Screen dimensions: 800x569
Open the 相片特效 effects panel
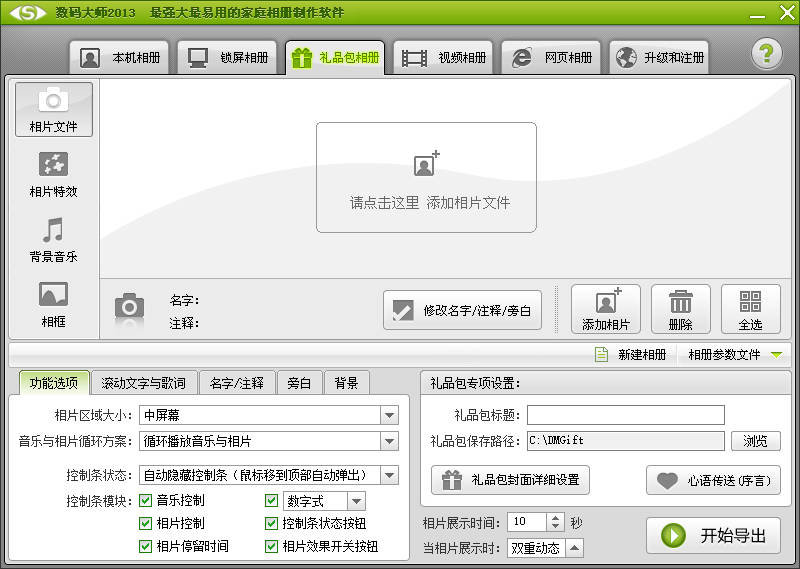point(54,175)
